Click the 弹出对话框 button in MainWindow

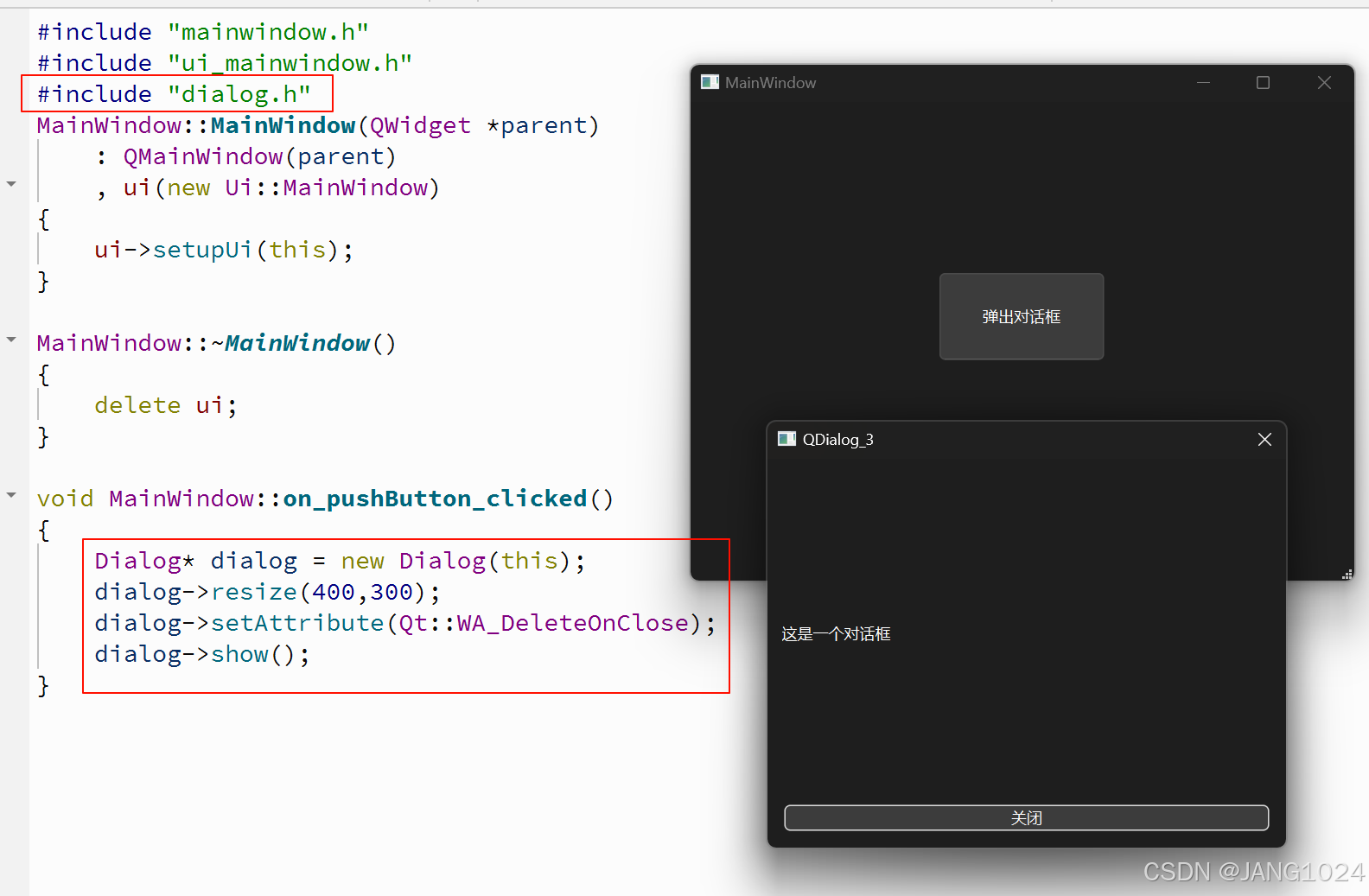point(1022,316)
